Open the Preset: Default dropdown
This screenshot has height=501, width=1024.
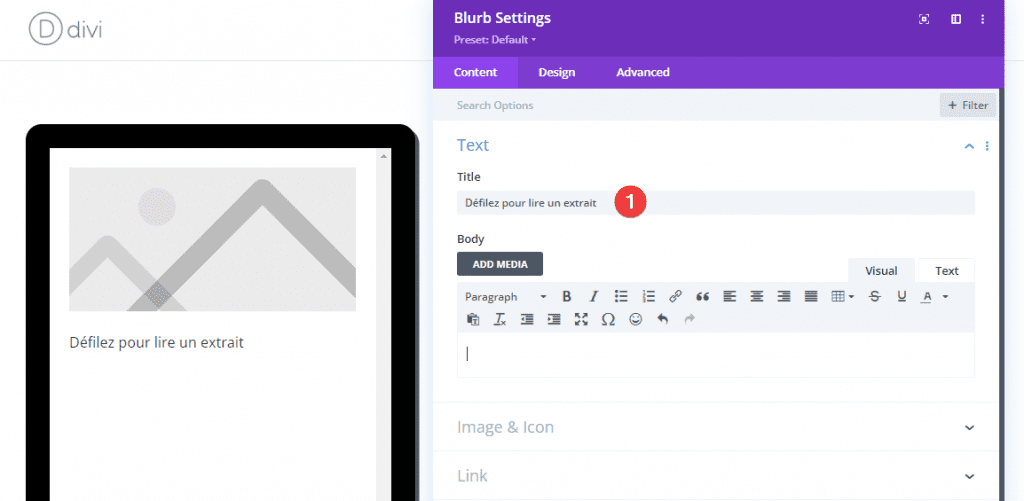click(494, 40)
